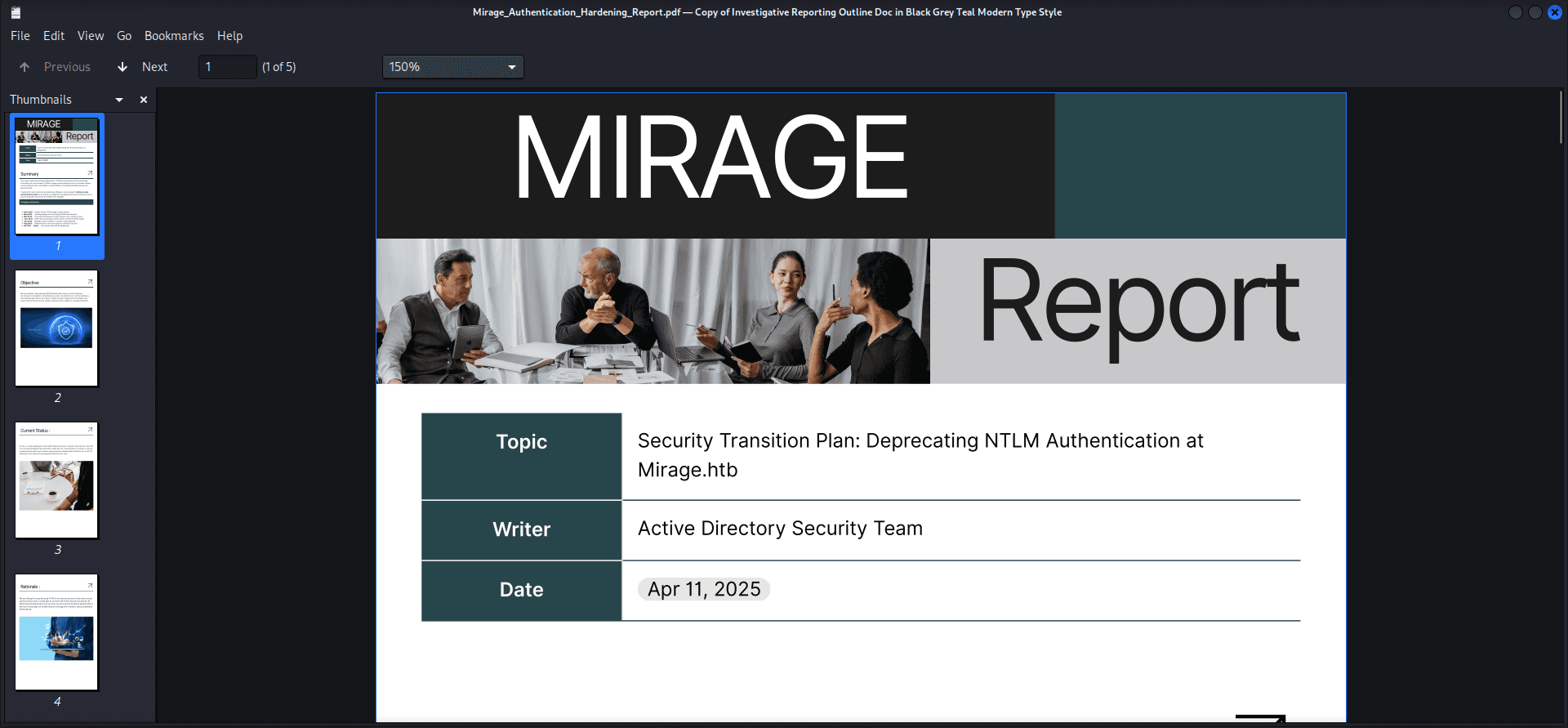Open the Bookmarks menu
This screenshot has width=1568, height=728.
coord(174,36)
